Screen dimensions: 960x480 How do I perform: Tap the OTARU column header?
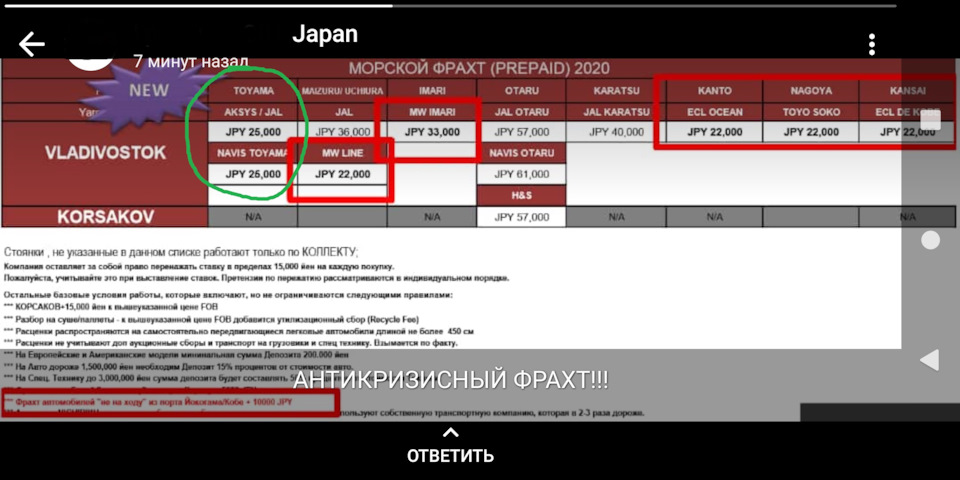522,91
